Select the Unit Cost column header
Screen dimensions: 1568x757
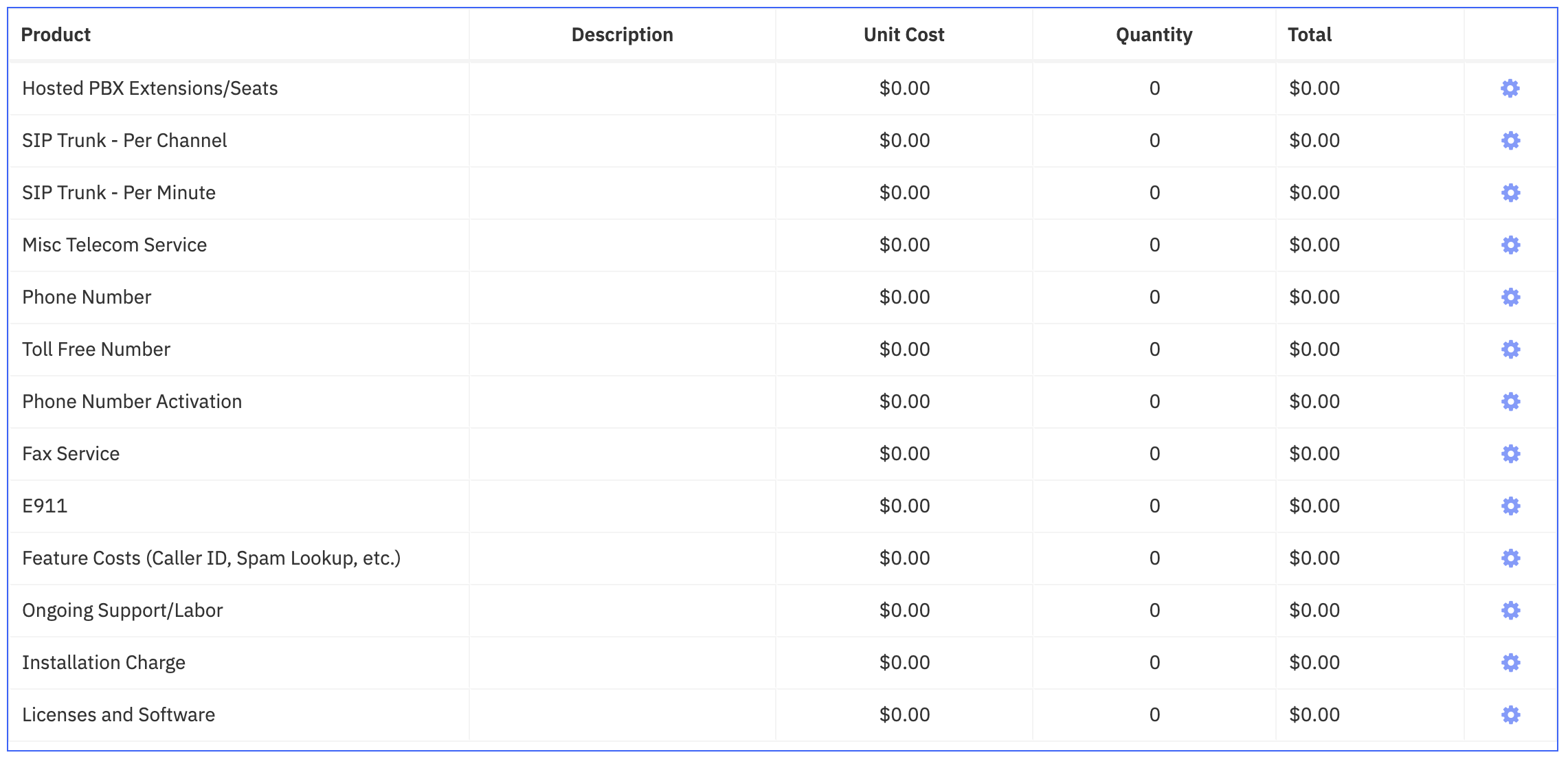coord(904,34)
